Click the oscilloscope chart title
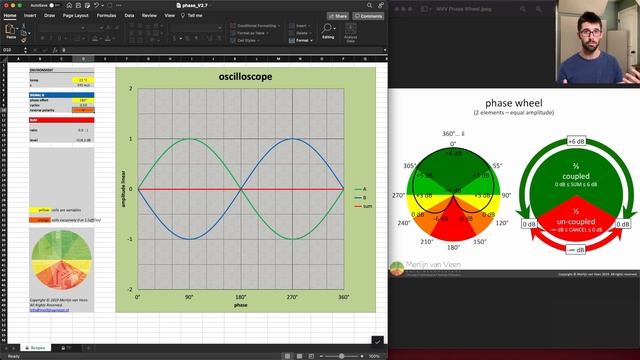 pos(245,77)
